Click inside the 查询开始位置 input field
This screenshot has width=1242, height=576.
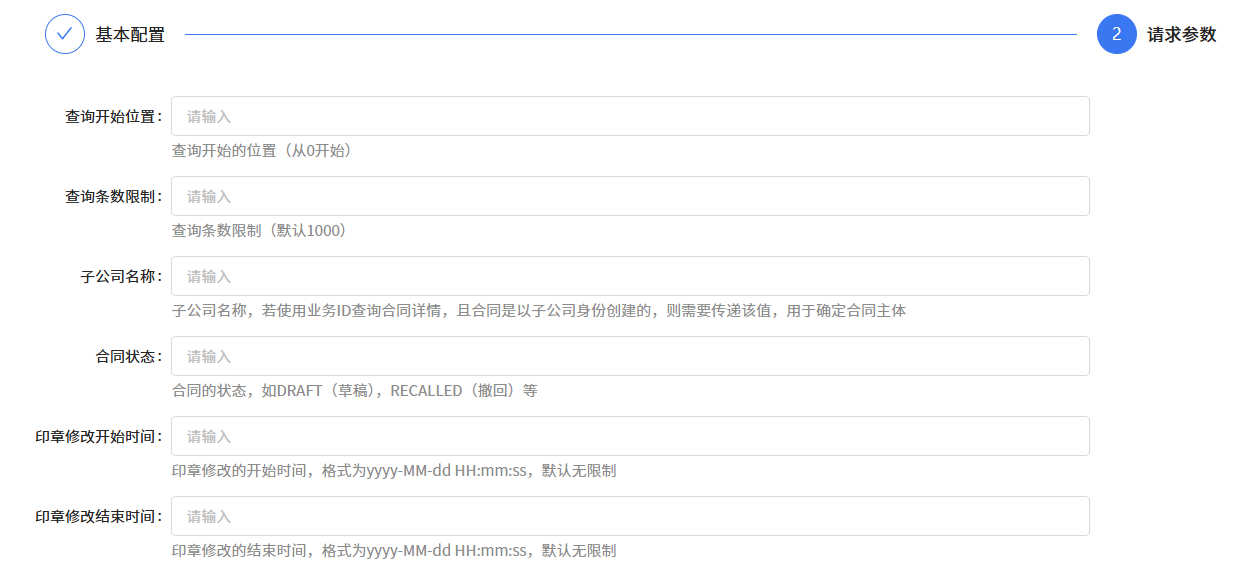pyautogui.click(x=630, y=116)
